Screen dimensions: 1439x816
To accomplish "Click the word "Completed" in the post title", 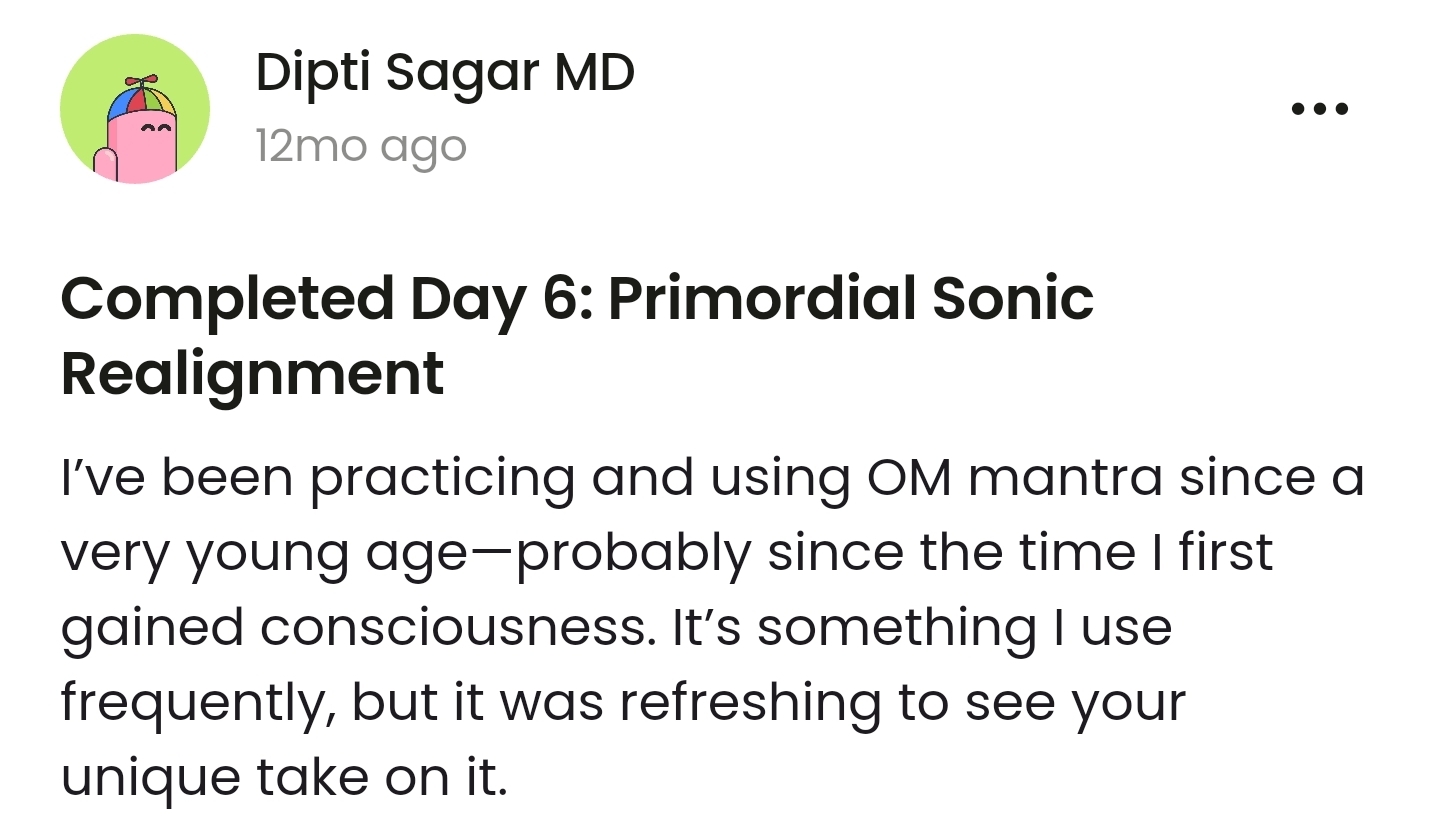I will (227, 299).
